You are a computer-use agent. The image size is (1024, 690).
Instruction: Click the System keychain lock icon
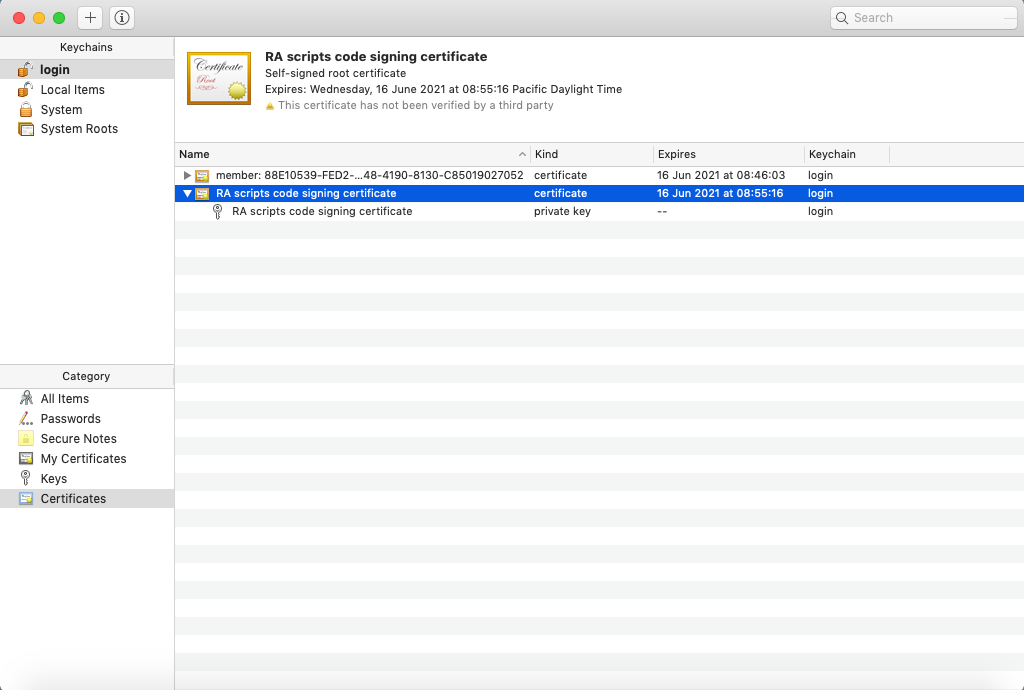26,110
